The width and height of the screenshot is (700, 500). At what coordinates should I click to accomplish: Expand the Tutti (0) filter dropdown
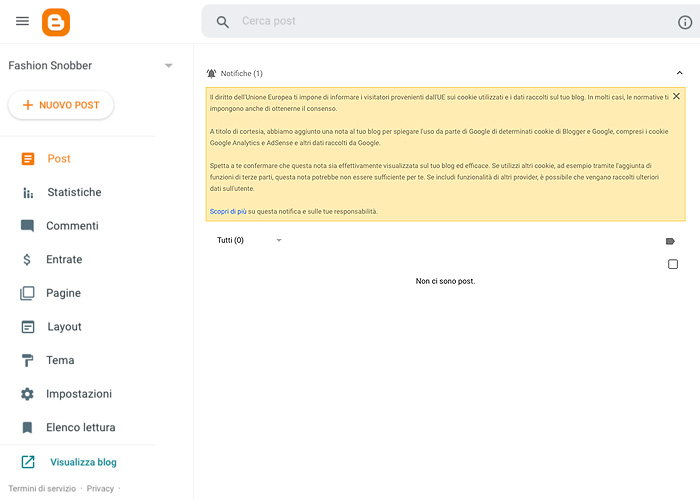(279, 240)
